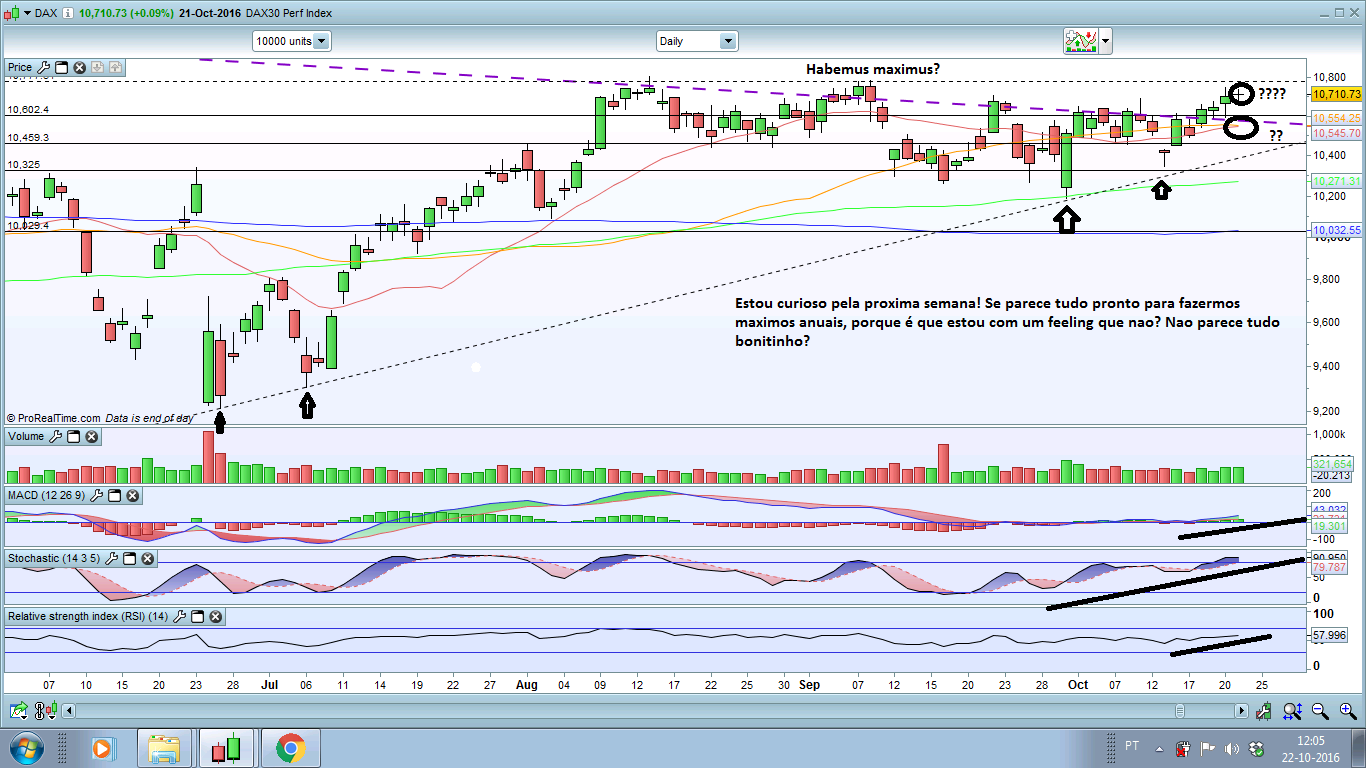Click the Volume panel label
Screen dimensions: 1366x768
[x=26, y=437]
